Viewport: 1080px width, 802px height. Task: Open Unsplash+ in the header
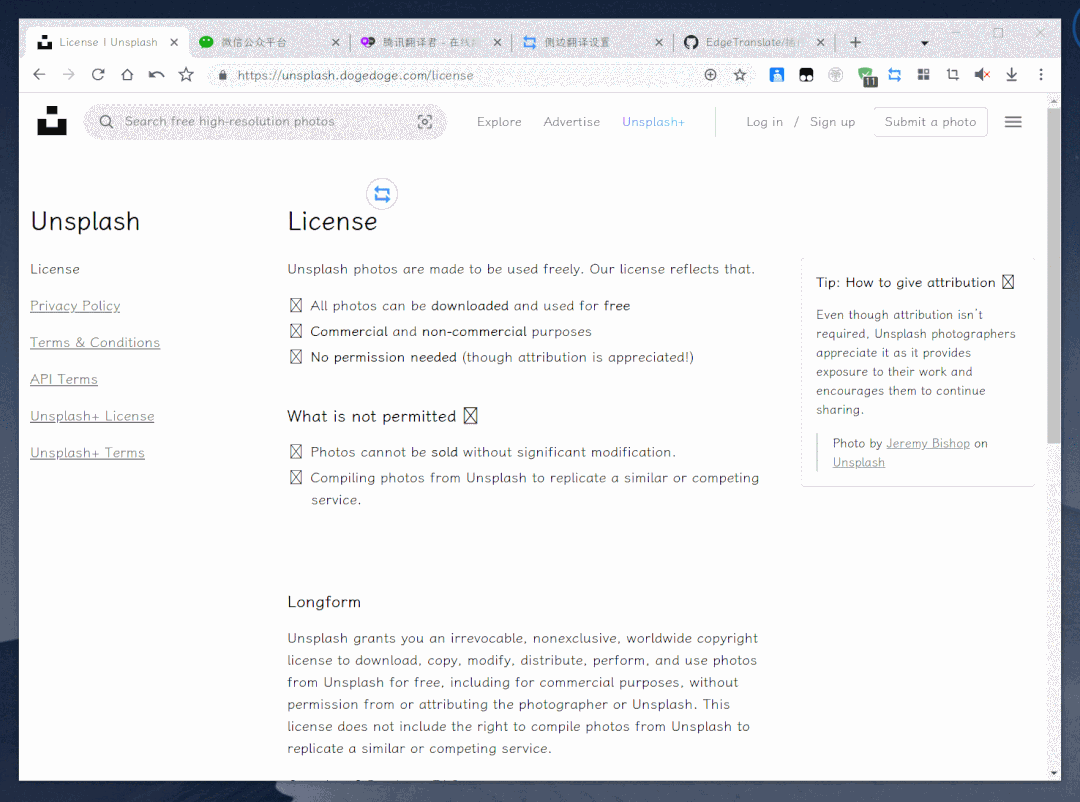point(653,122)
